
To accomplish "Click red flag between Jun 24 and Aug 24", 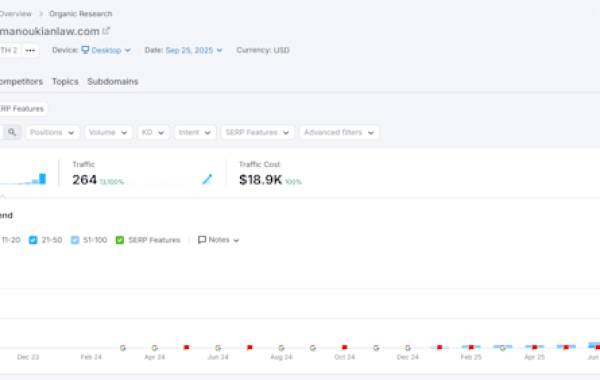I will (x=249, y=347).
